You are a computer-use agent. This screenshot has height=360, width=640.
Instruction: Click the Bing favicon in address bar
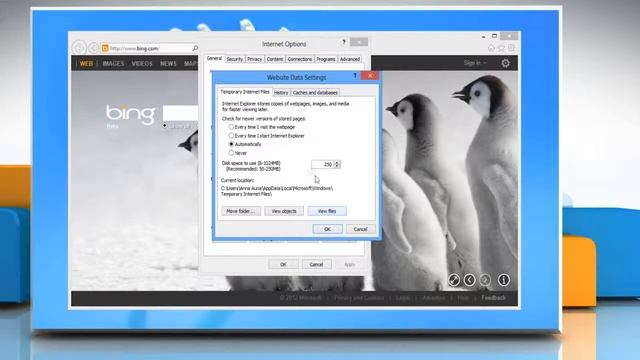click(105, 48)
